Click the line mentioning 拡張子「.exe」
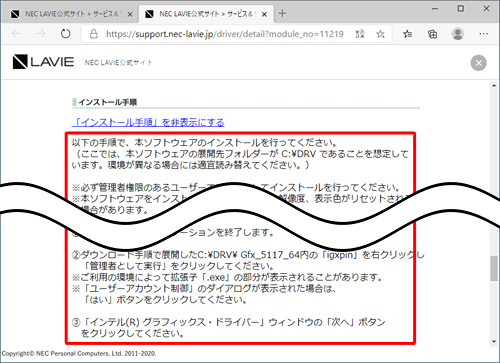 (x=227, y=277)
